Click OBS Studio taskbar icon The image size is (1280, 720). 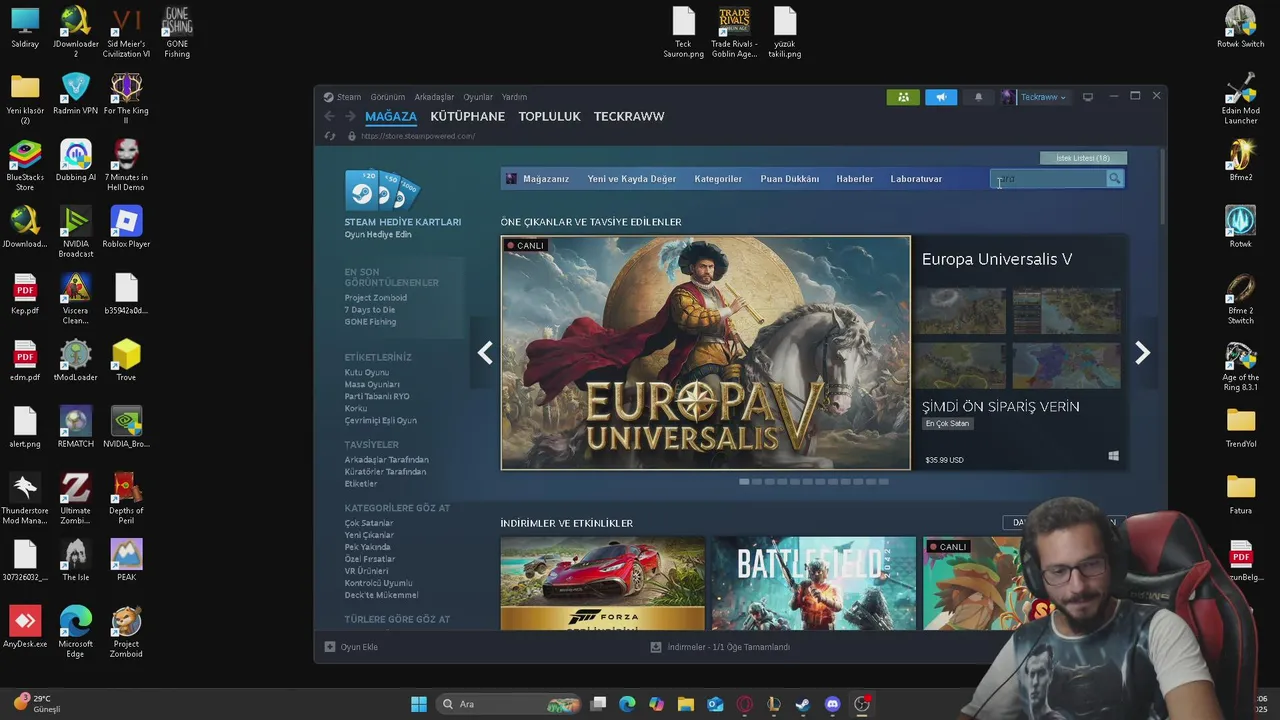[862, 704]
